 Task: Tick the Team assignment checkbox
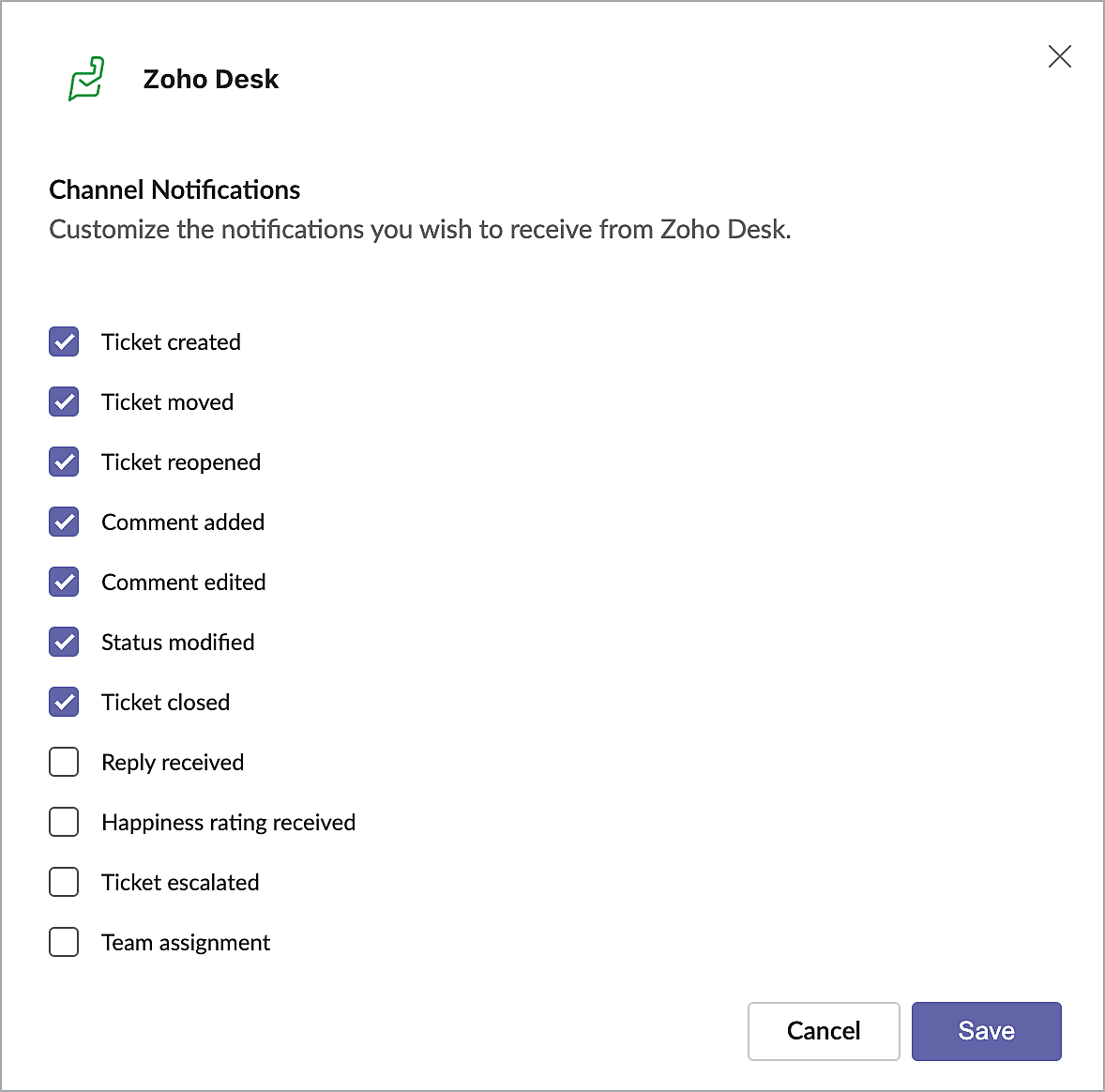point(64,943)
